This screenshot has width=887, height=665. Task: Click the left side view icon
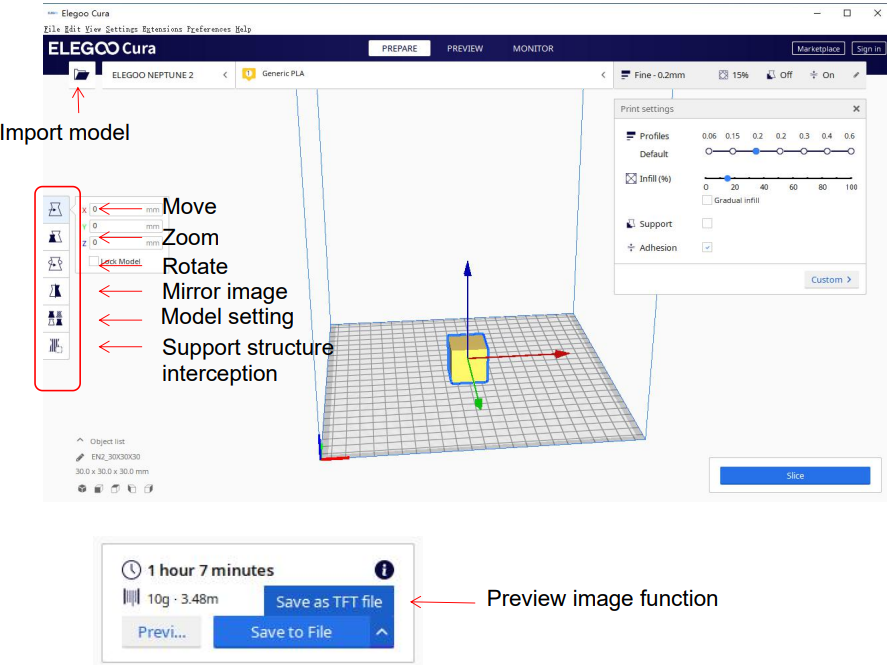[132, 489]
